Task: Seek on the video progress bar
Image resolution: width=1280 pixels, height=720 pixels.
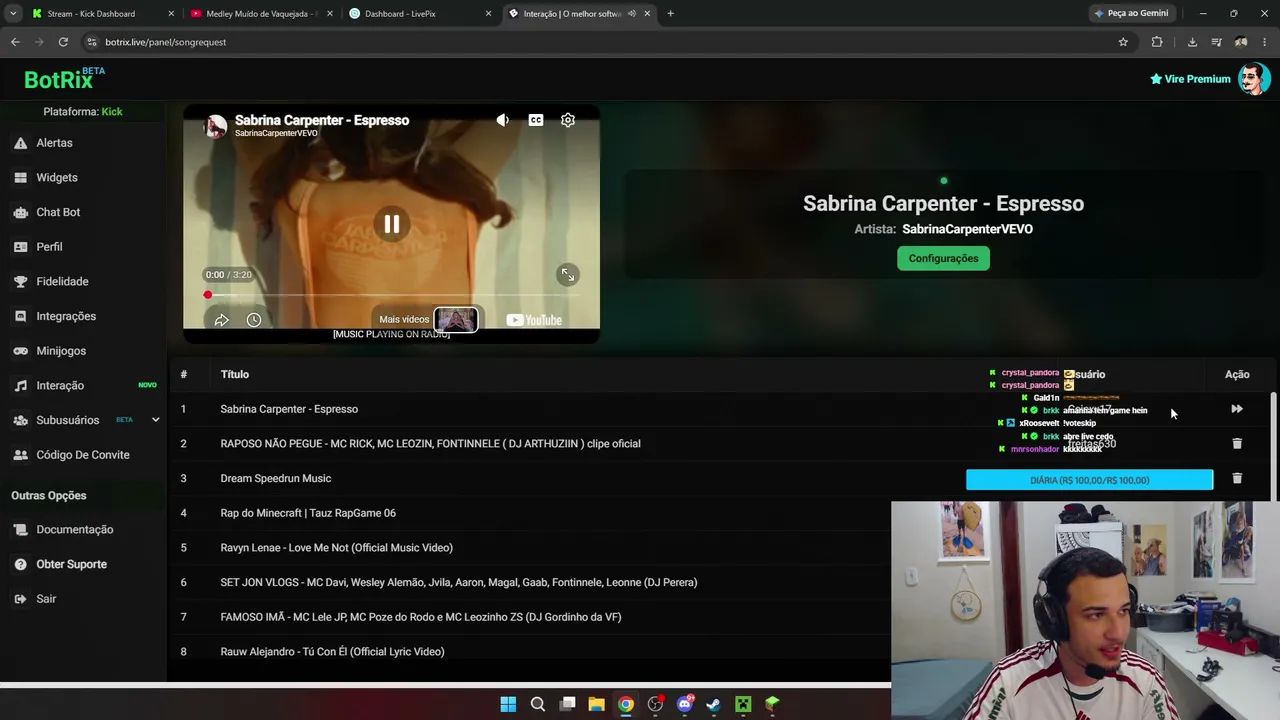Action: (x=391, y=295)
